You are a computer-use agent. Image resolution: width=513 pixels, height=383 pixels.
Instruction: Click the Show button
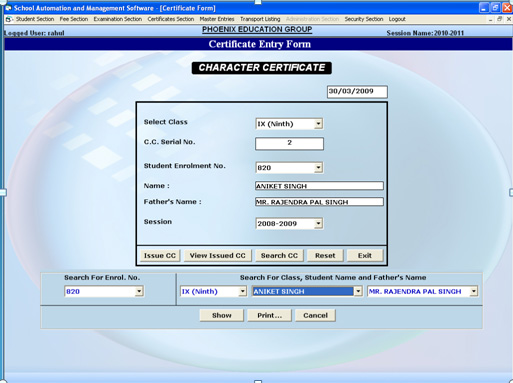pos(222,315)
